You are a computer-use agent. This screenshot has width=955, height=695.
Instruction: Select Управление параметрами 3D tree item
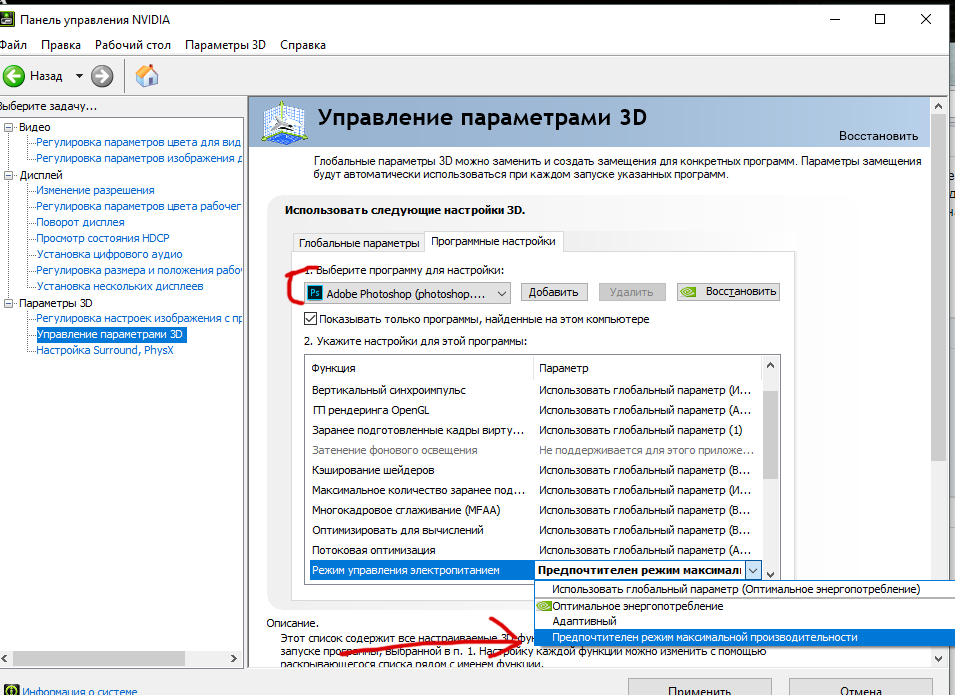[110, 334]
